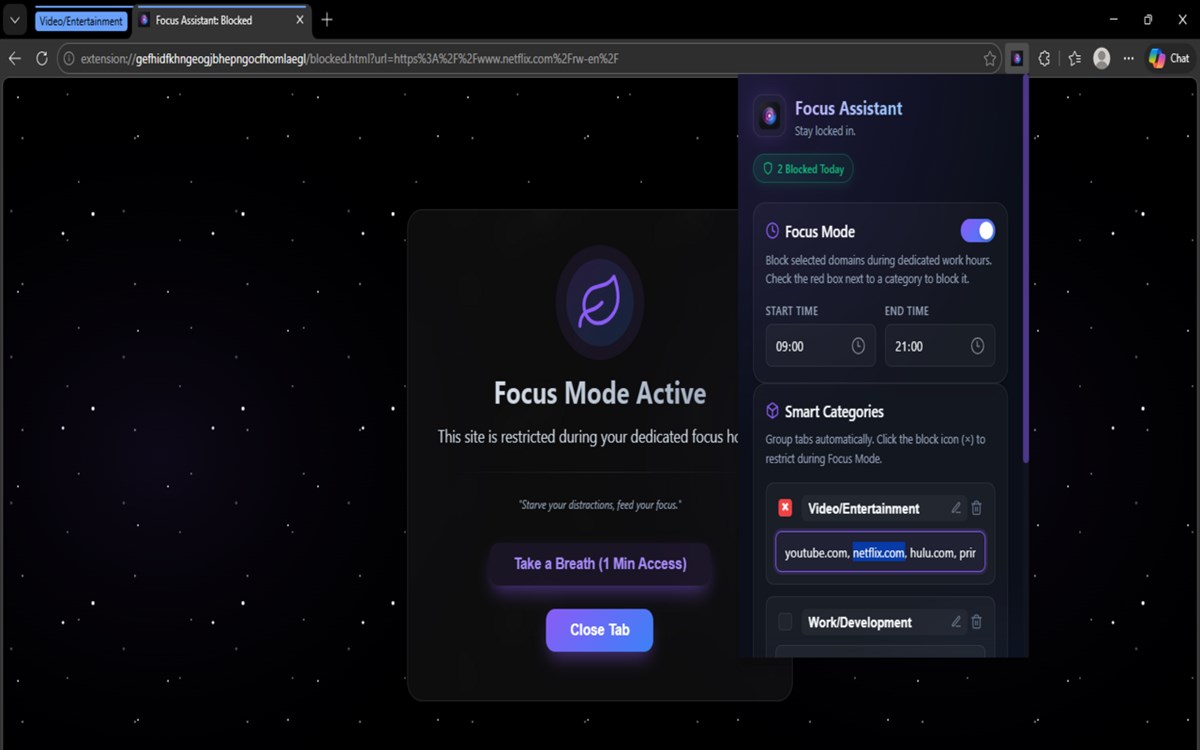Click the Focus Assistant logo in popup
This screenshot has width=1200, height=750.
pyautogui.click(x=769, y=116)
